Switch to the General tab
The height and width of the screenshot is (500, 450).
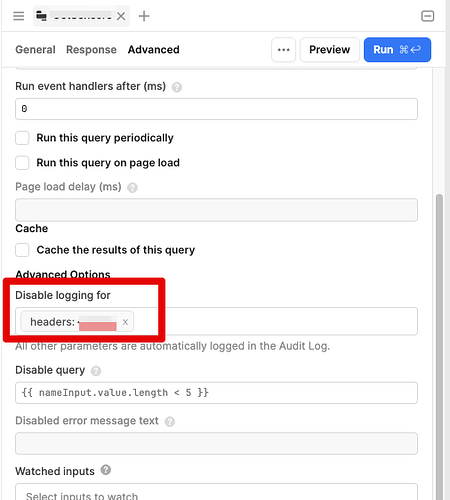[35, 50]
